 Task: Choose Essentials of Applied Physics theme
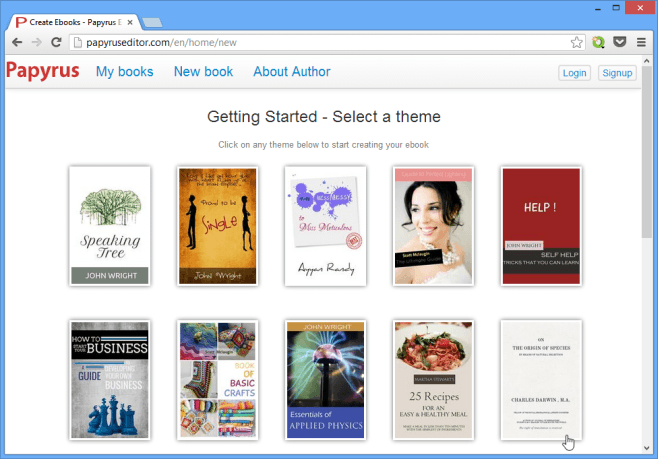(325, 380)
